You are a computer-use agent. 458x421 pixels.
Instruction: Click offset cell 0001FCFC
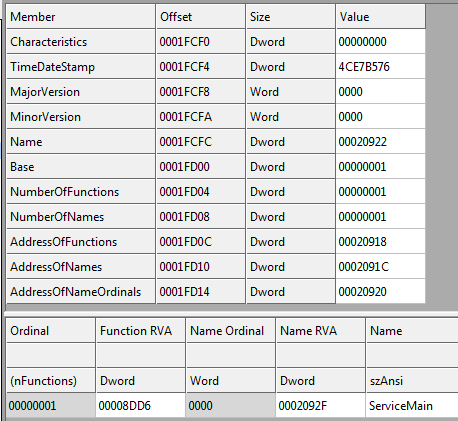coord(201,142)
